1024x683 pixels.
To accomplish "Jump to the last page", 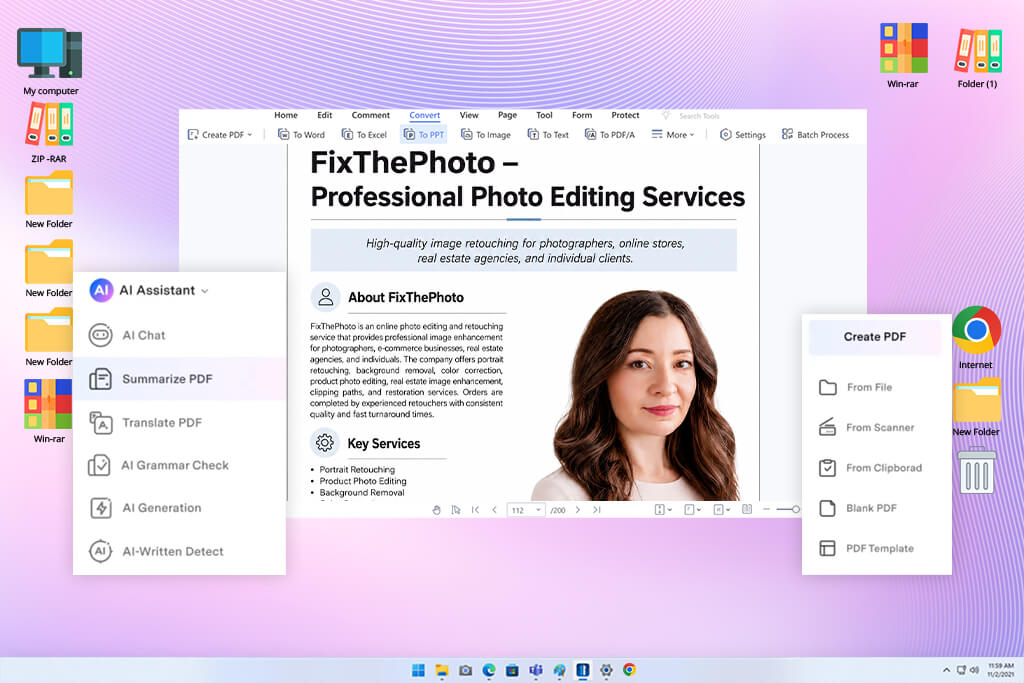I will pos(596,510).
